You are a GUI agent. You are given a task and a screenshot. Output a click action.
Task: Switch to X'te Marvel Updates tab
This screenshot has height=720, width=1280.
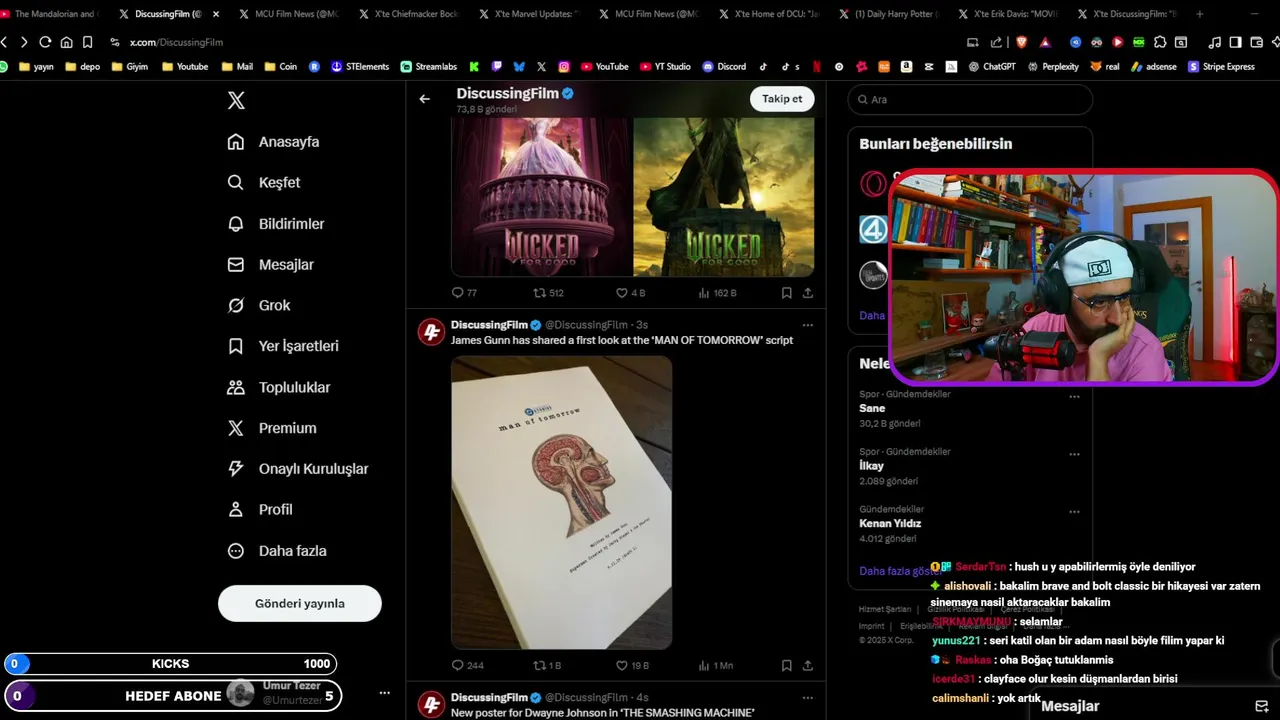pyautogui.click(x=531, y=14)
